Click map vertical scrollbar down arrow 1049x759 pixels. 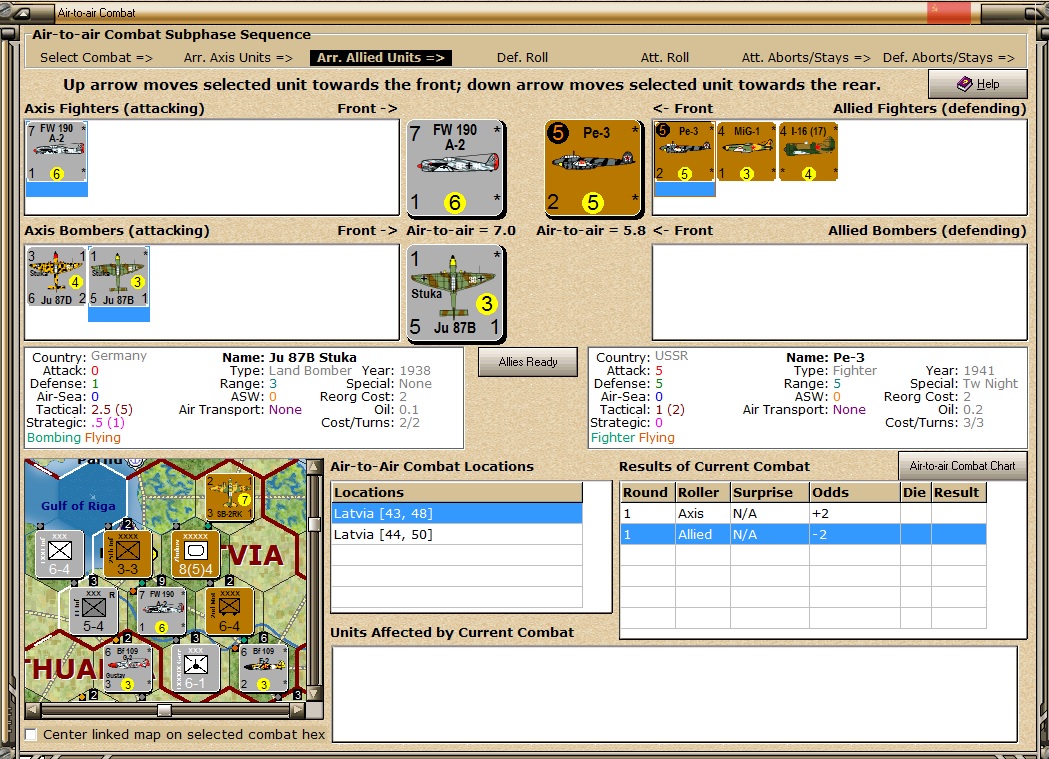click(x=314, y=693)
